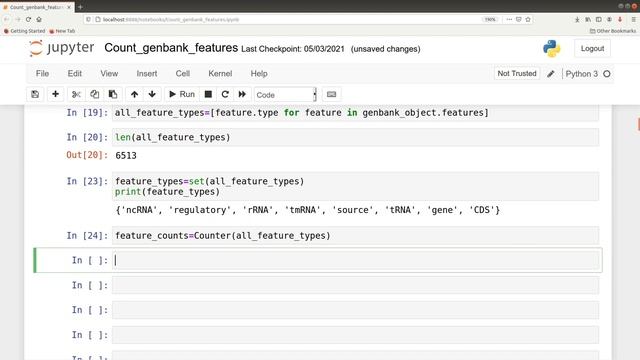
Task: Click the edit pencil icon near Python 3
Action: coord(551,74)
